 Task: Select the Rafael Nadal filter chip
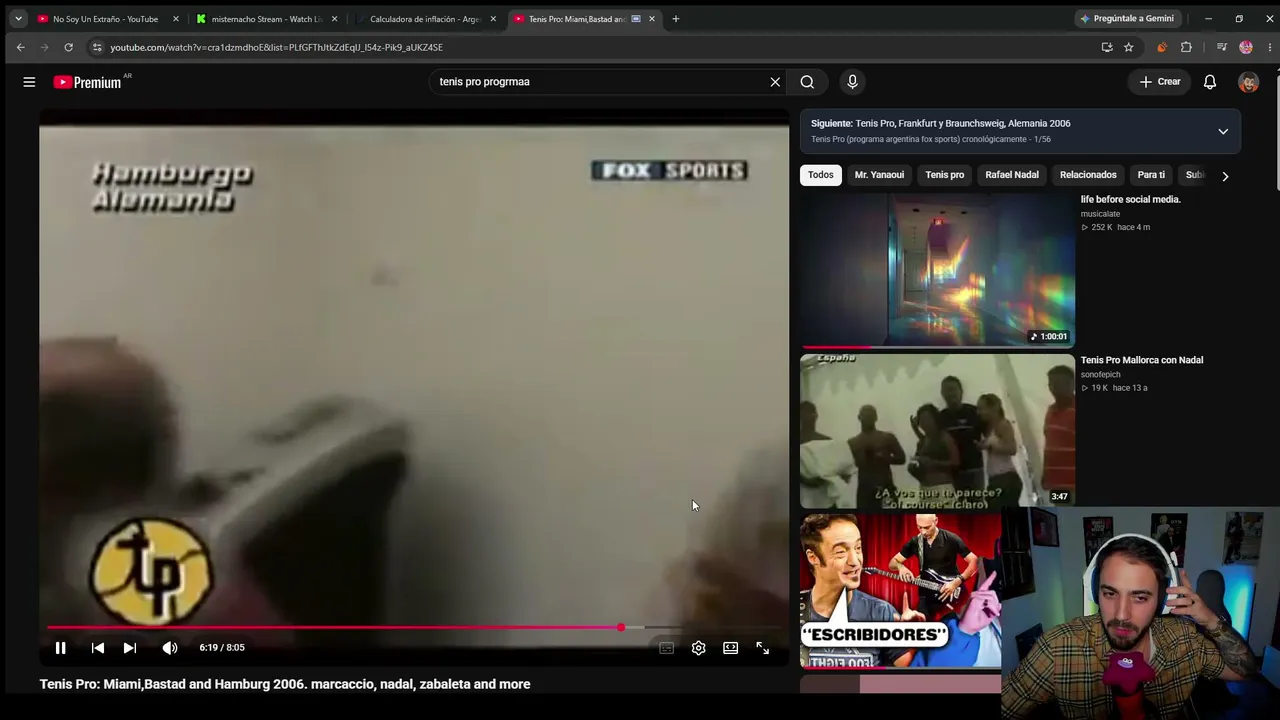pyautogui.click(x=1012, y=175)
